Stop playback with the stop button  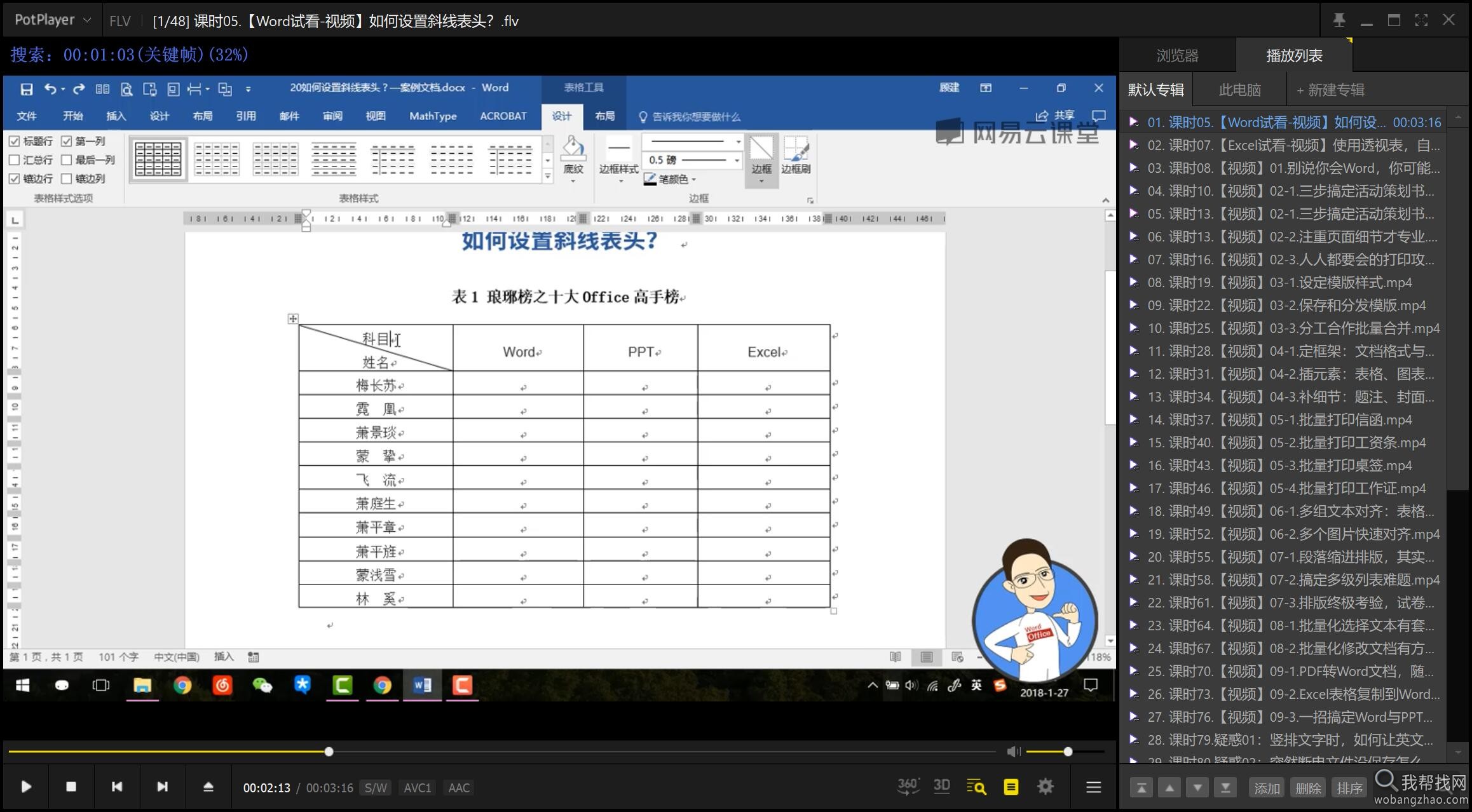pos(71,787)
